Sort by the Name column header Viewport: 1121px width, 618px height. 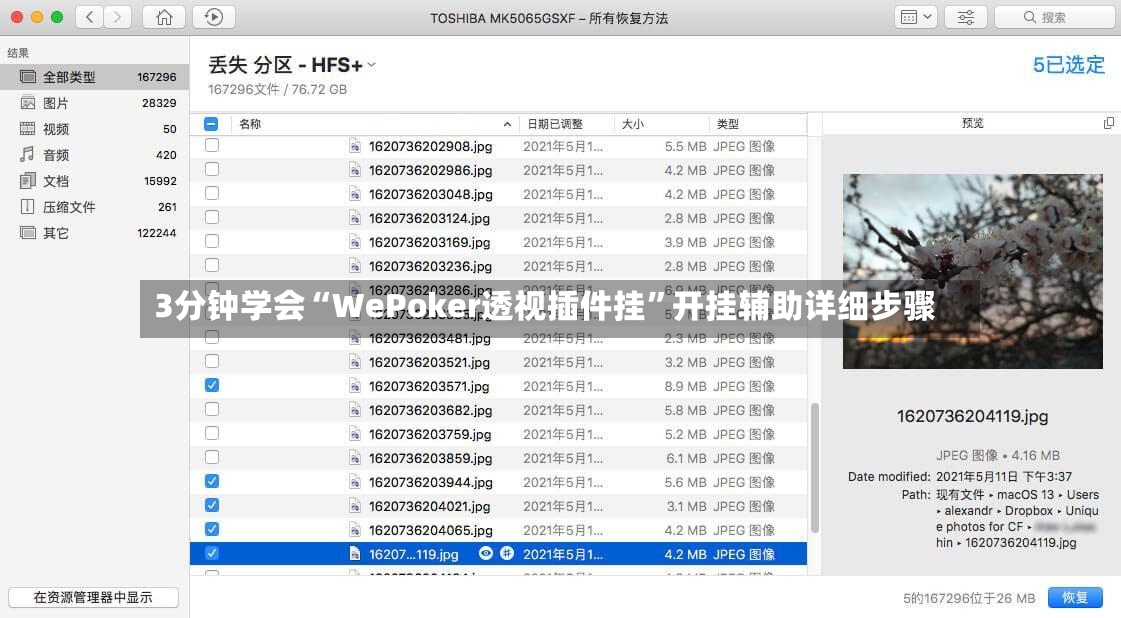[x=375, y=124]
